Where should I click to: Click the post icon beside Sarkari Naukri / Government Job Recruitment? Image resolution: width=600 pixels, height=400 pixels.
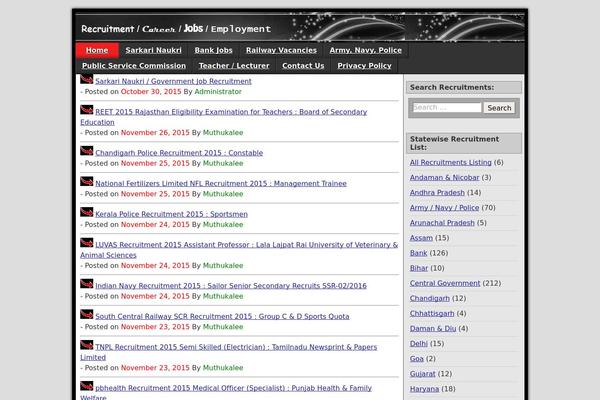tap(86, 79)
